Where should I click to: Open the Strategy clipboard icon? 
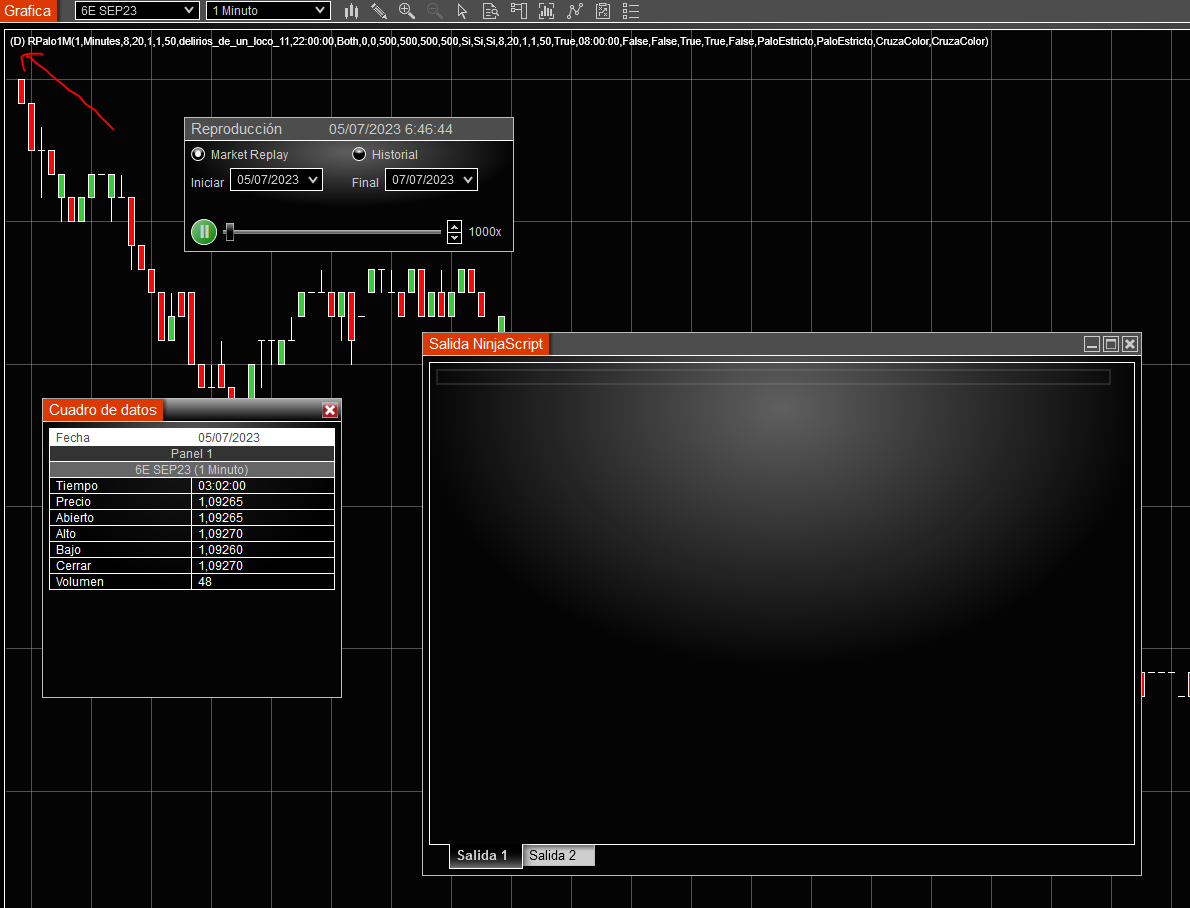(603, 11)
